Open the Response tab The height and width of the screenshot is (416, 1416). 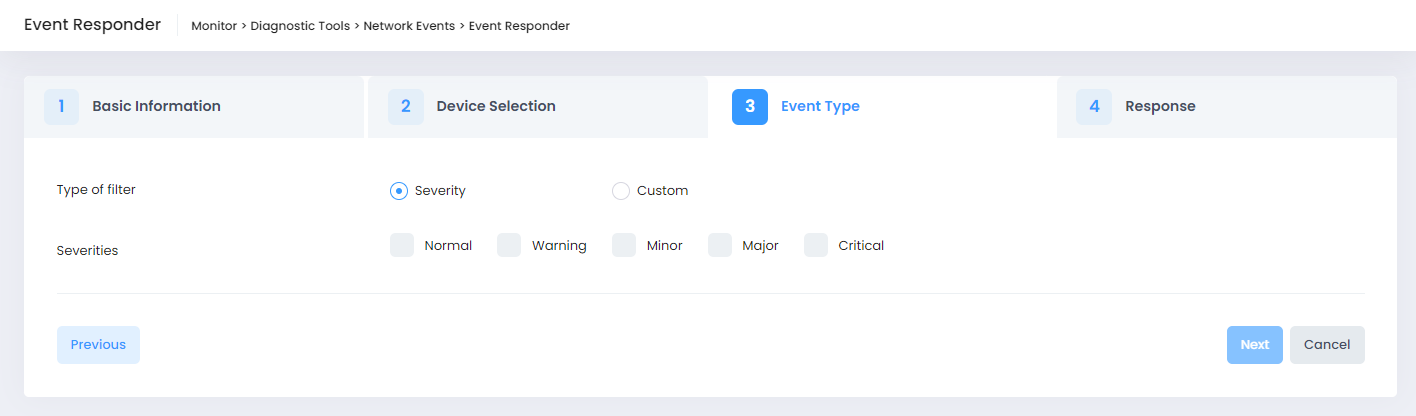coord(1159,107)
